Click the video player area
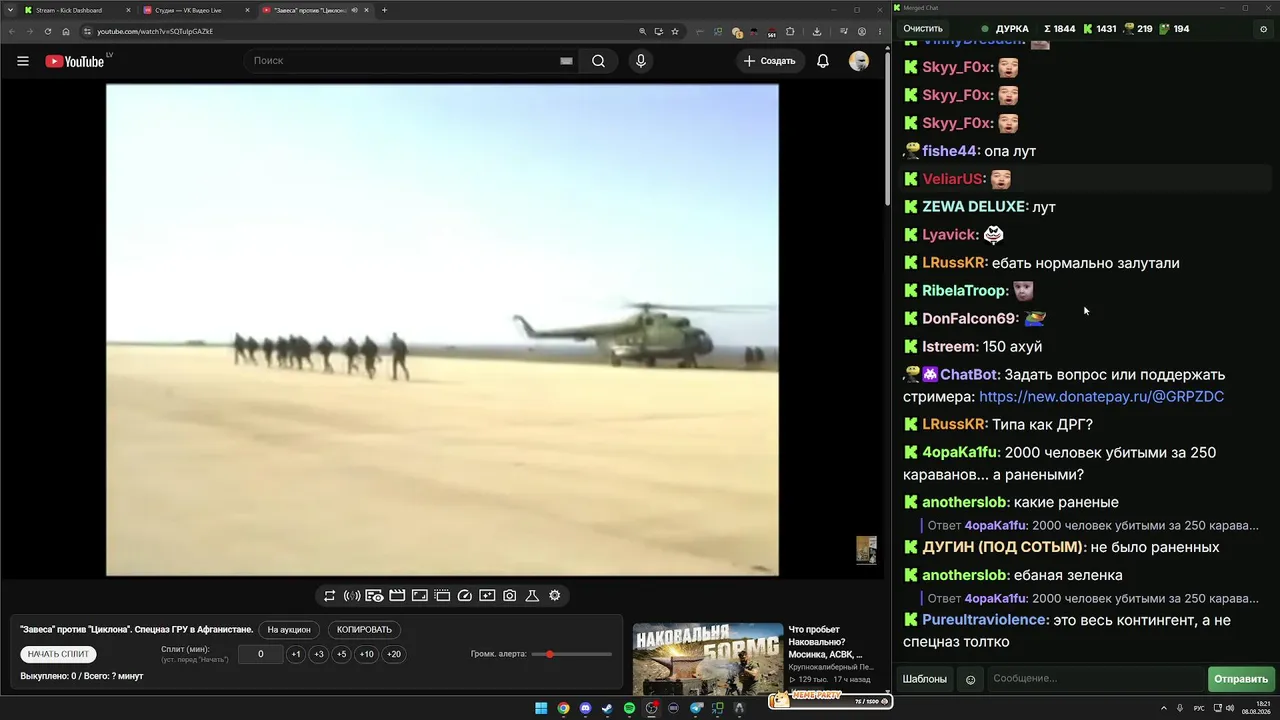This screenshot has width=1280, height=720. (x=442, y=330)
